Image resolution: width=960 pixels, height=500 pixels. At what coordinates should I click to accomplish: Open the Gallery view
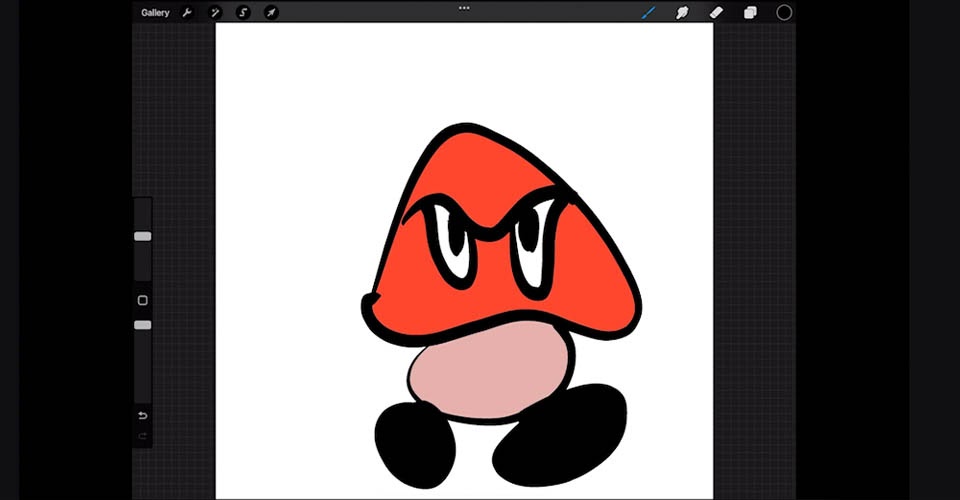tap(155, 12)
